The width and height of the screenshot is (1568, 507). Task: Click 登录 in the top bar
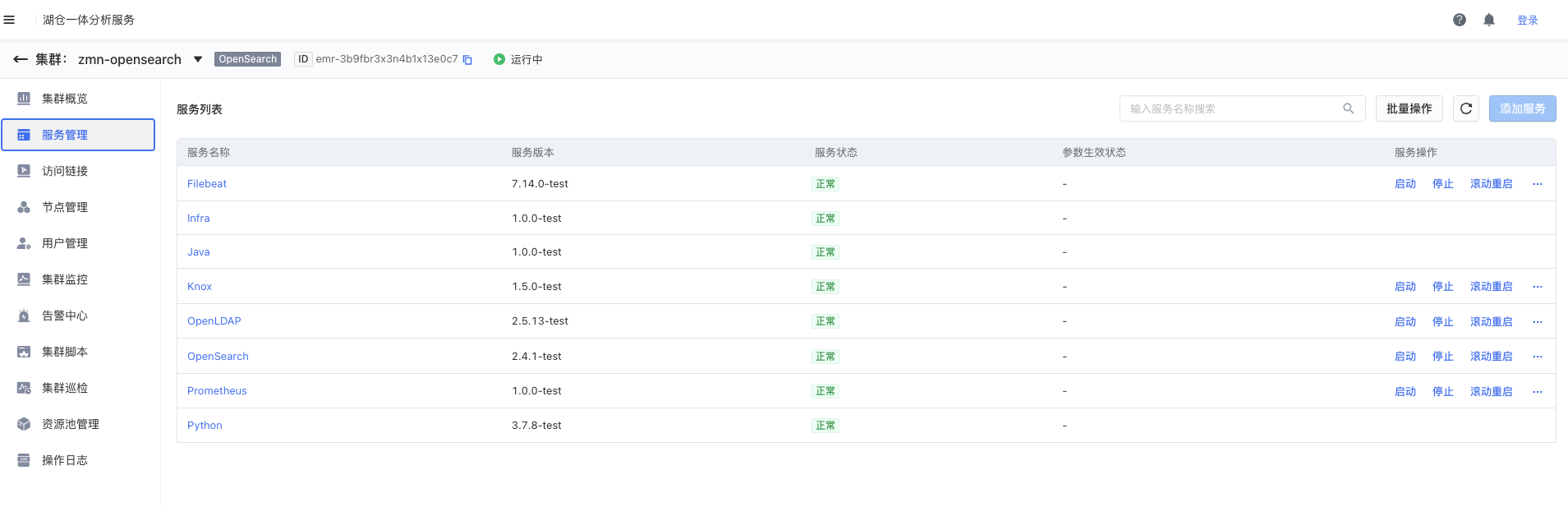point(1527,21)
